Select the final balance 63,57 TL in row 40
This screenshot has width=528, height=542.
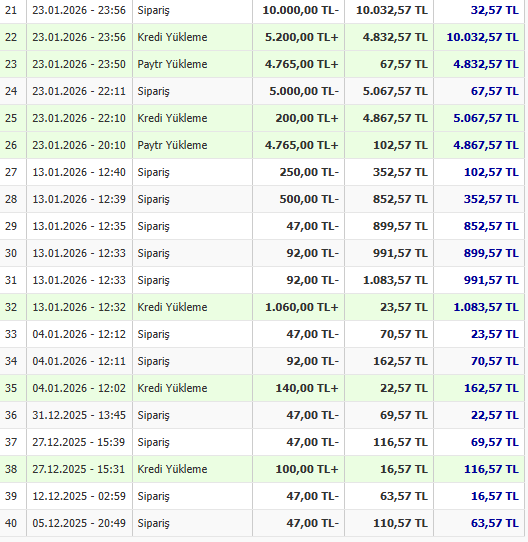coord(494,523)
